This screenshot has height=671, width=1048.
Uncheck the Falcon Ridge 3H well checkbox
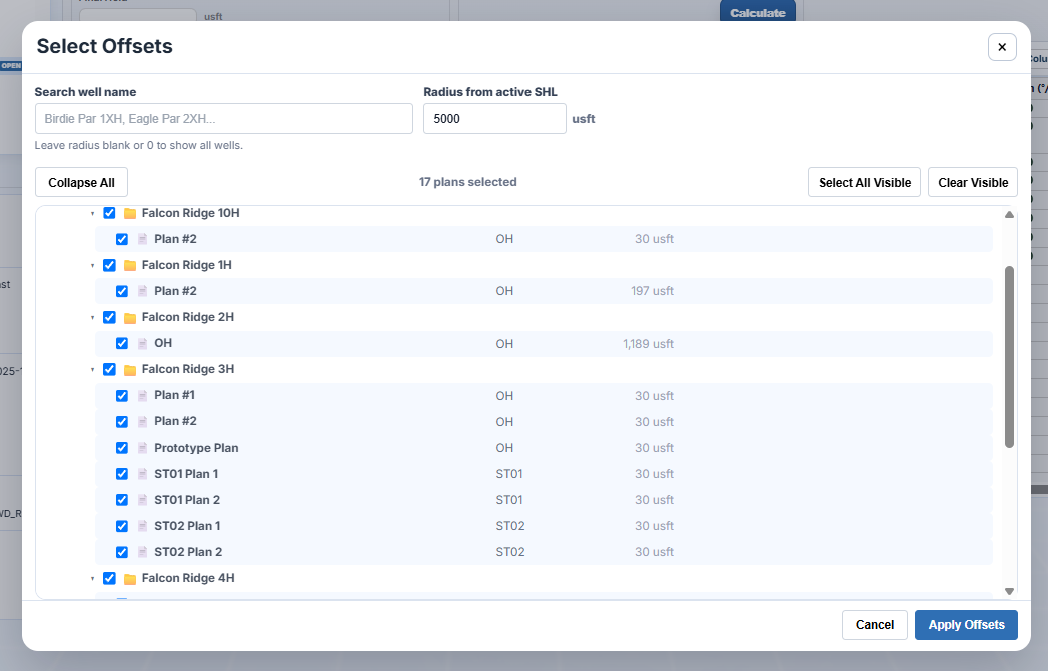pyautogui.click(x=109, y=370)
